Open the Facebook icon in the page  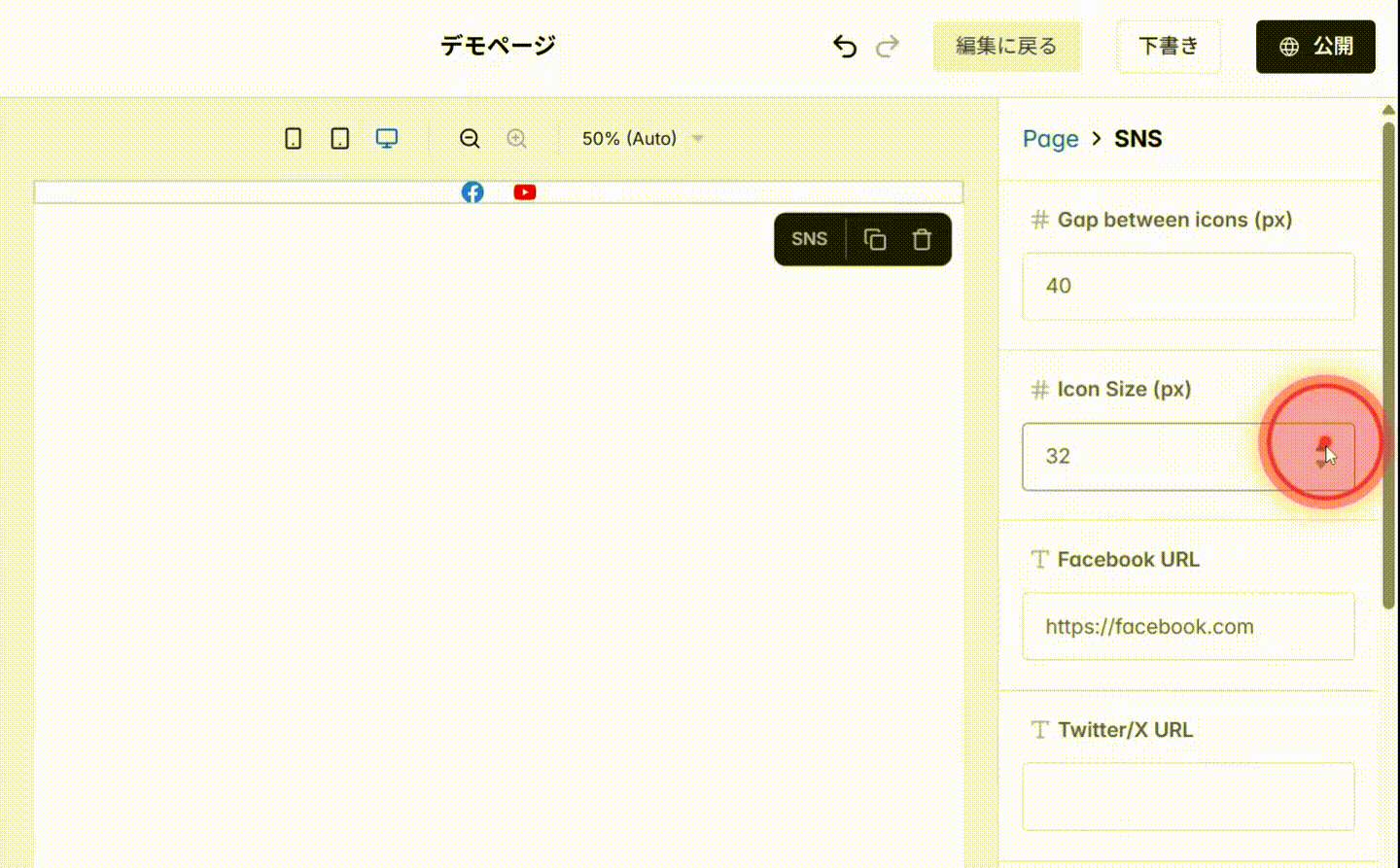472,191
